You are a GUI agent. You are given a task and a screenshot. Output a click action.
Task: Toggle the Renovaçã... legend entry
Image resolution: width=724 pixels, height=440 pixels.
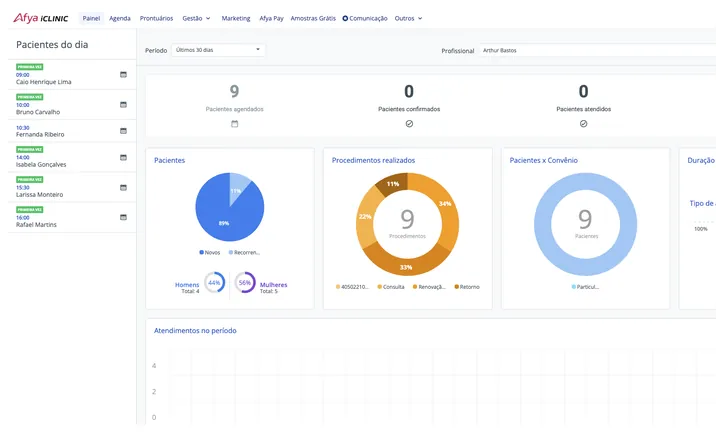[429, 287]
